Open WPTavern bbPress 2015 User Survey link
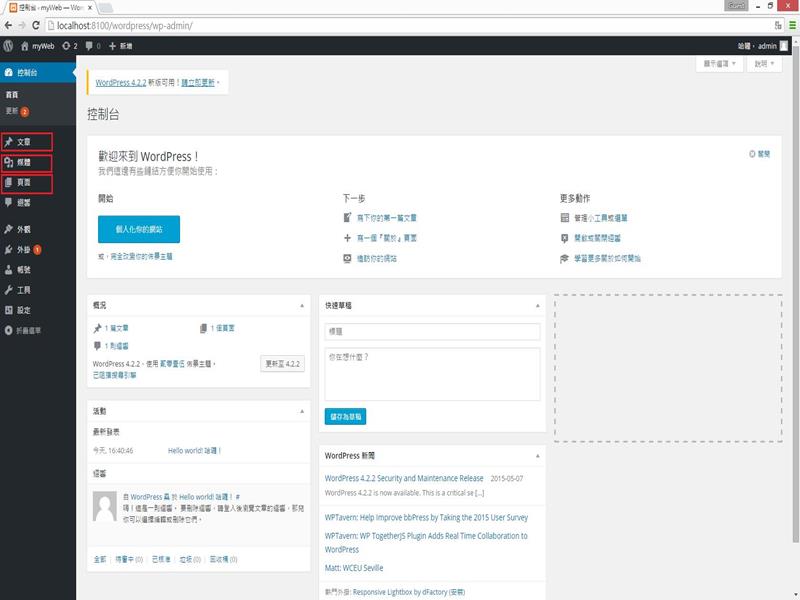This screenshot has height=600, width=800. point(427,517)
